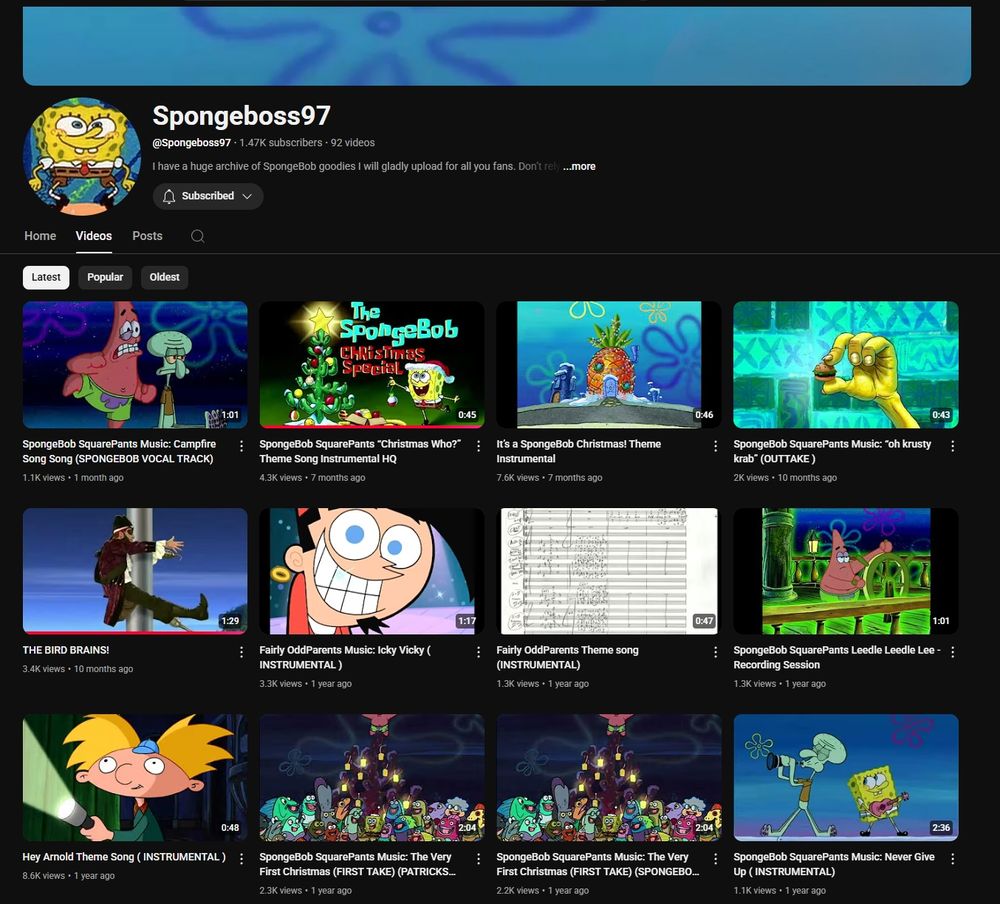
Task: Open "Christmas Who?" Theme Song Instrumental HQ title
Action: click(360, 451)
